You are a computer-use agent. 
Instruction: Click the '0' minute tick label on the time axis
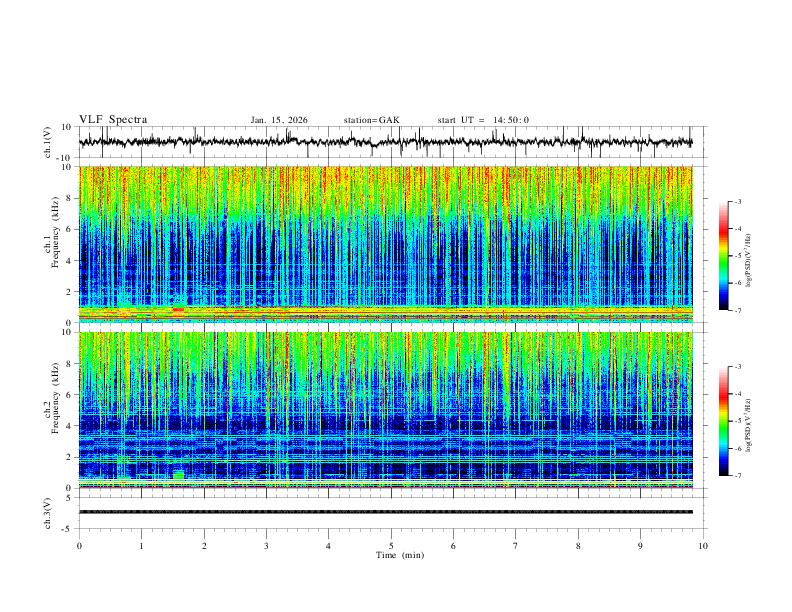(79, 546)
